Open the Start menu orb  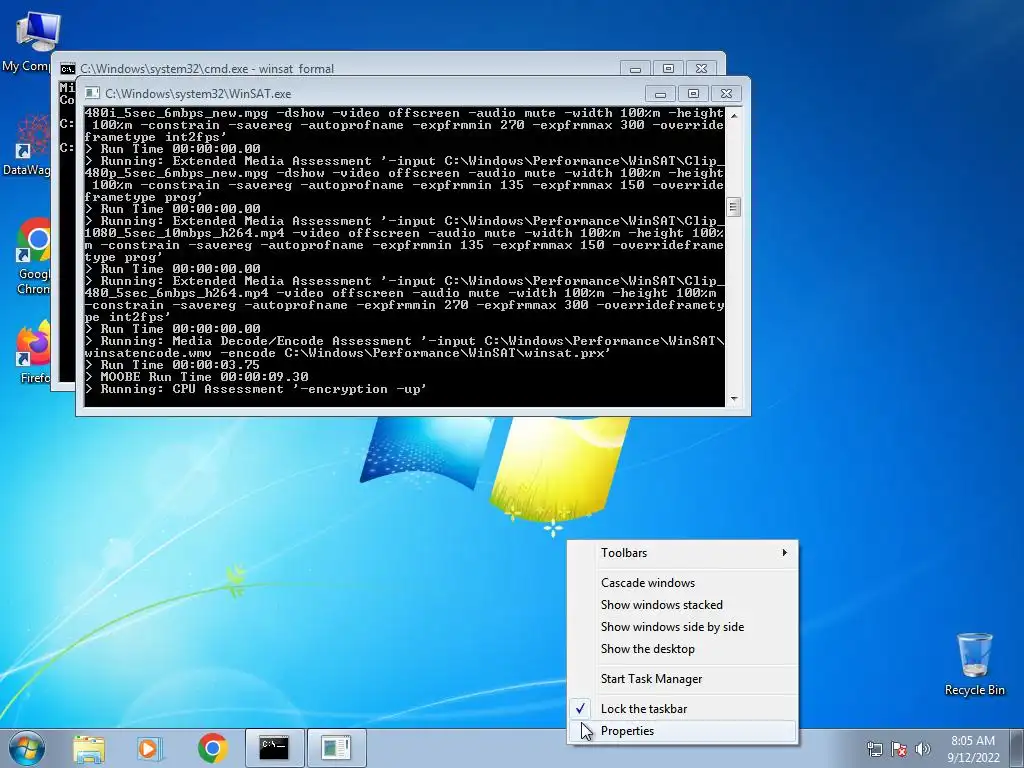[26, 748]
